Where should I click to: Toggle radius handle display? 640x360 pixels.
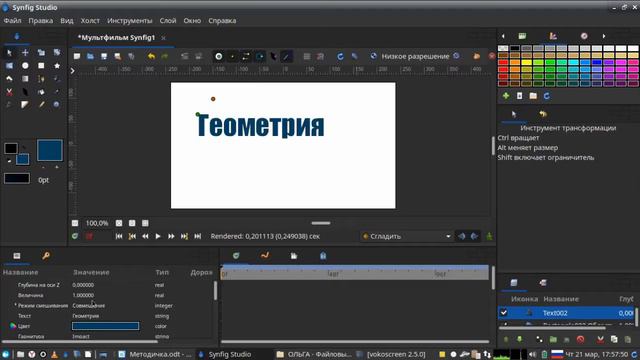point(260,56)
